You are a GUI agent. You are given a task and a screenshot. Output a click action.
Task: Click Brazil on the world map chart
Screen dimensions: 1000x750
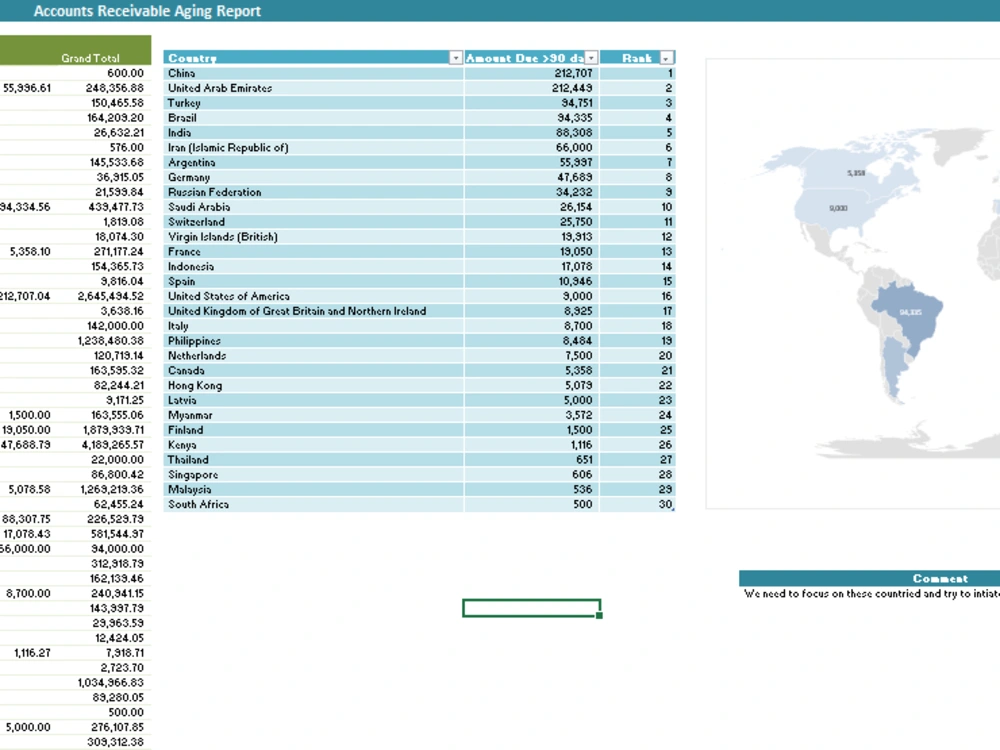(x=909, y=312)
